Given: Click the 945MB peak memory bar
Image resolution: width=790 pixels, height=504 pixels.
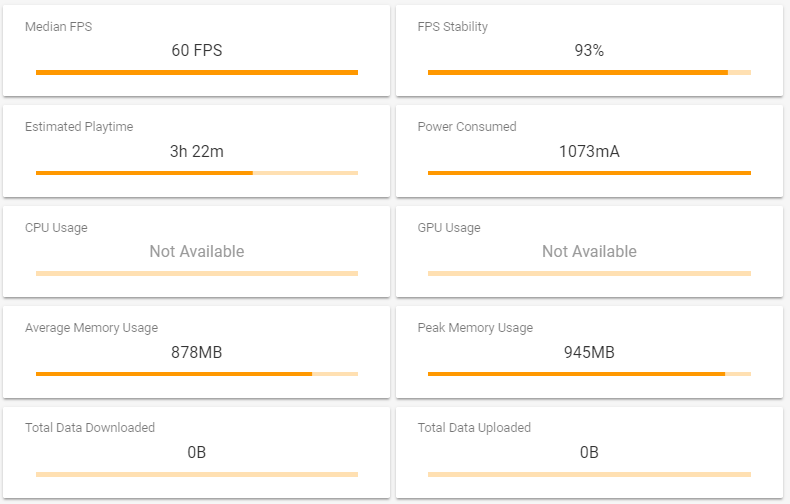Looking at the screenshot, I should (x=589, y=374).
